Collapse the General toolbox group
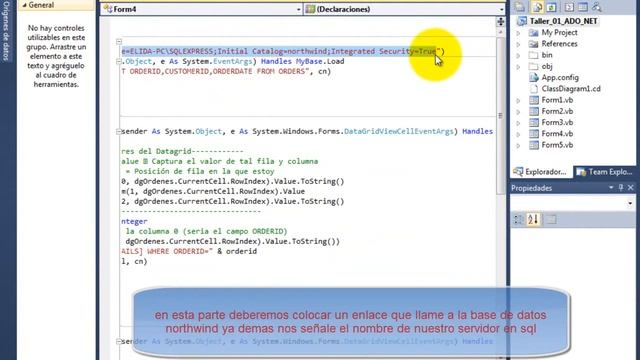 pos(24,5)
